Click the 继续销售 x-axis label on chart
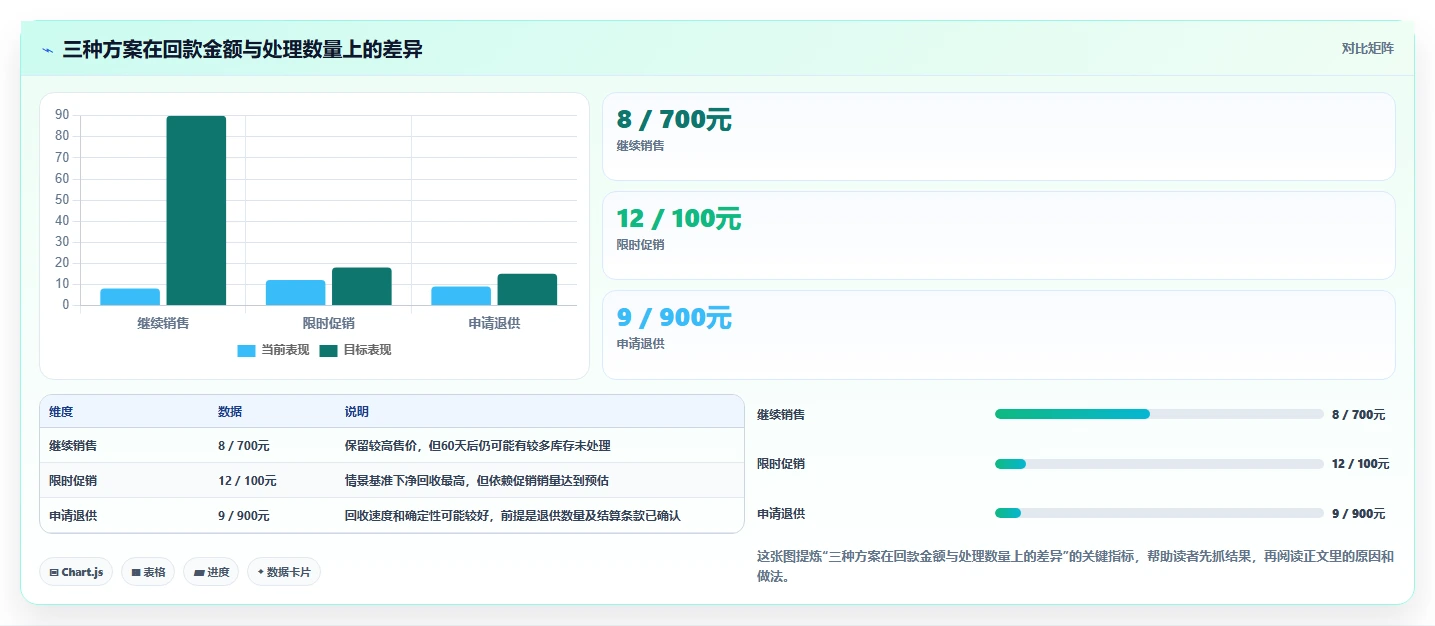1435x626 pixels. click(x=163, y=323)
